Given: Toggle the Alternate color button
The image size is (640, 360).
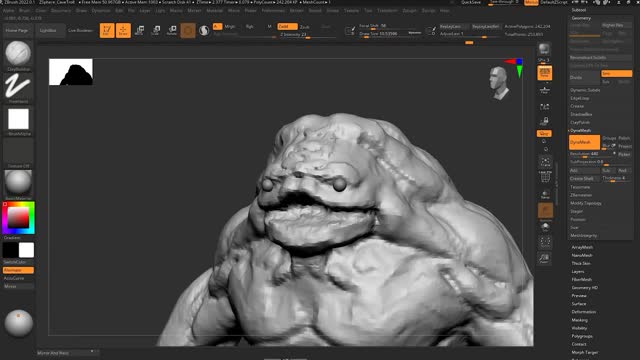Looking at the screenshot, I should pos(18,270).
